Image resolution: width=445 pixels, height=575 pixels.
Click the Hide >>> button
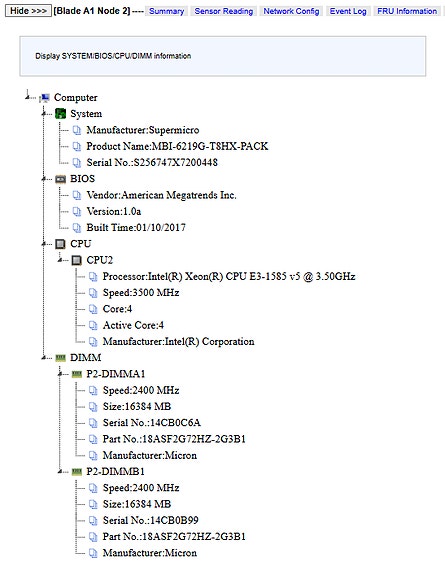pos(28,11)
